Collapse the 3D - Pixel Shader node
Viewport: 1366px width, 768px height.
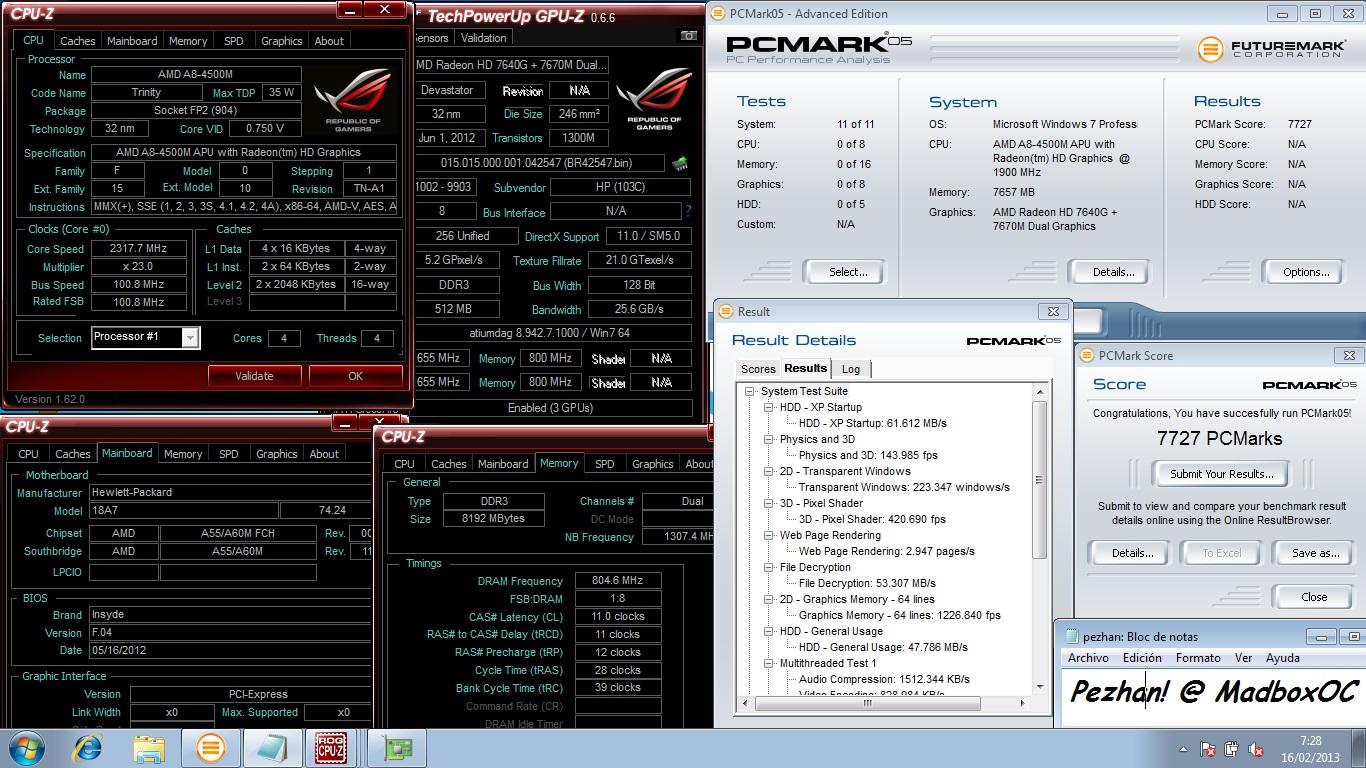coord(768,503)
